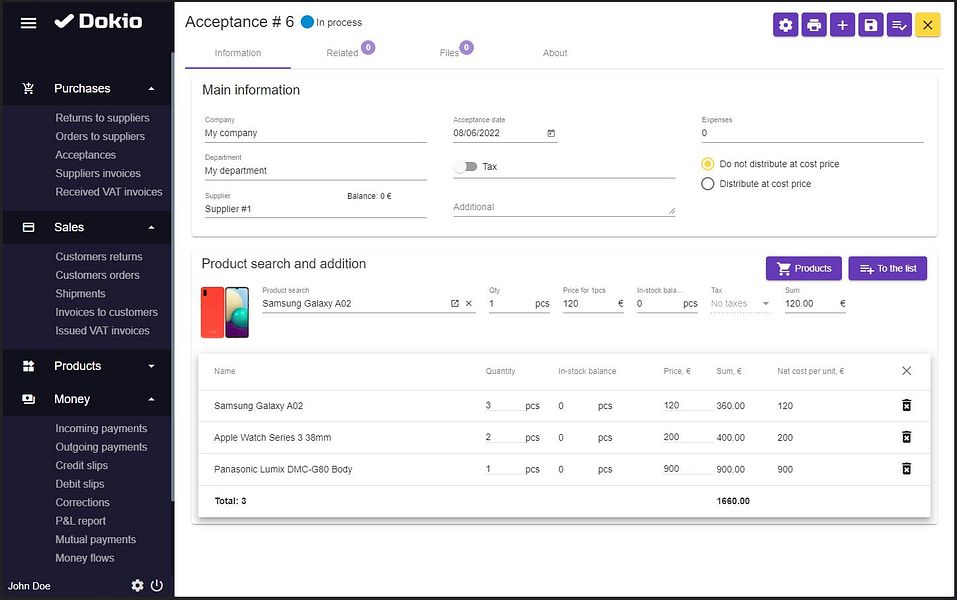
Task: Open Shipments menu item
Action: (x=80, y=294)
